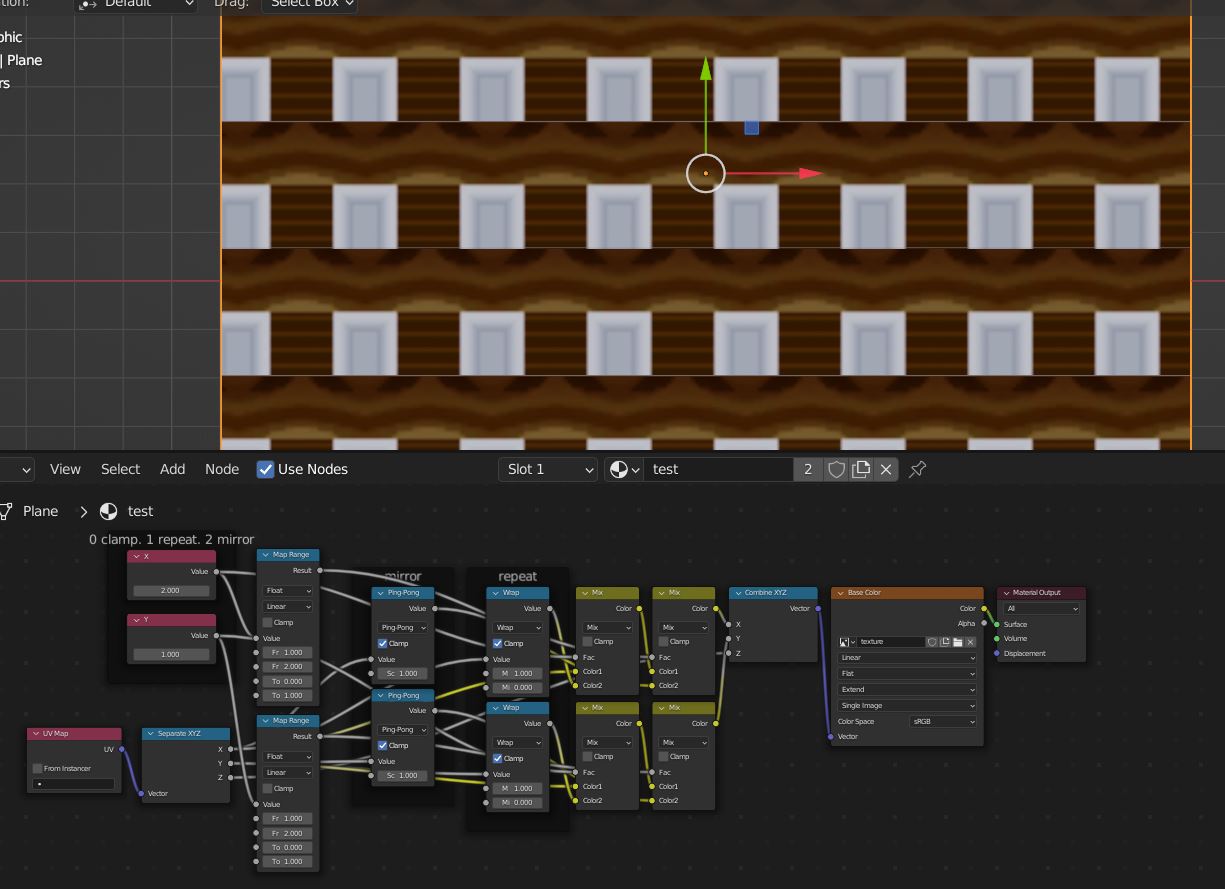This screenshot has height=889, width=1225.
Task: Open image browse icon in Base Color node
Action: tap(847, 642)
